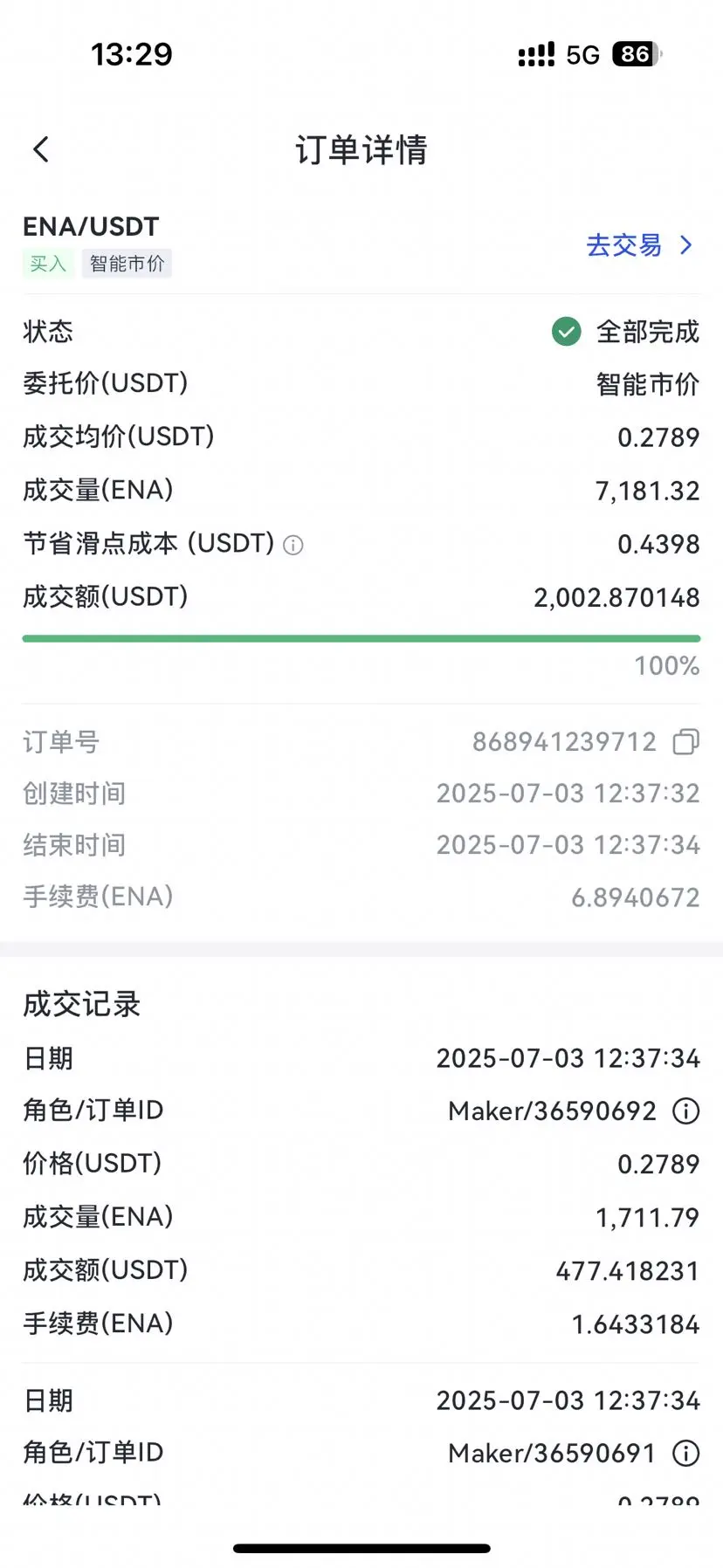Tap the 订单详情 page title

tap(361, 149)
